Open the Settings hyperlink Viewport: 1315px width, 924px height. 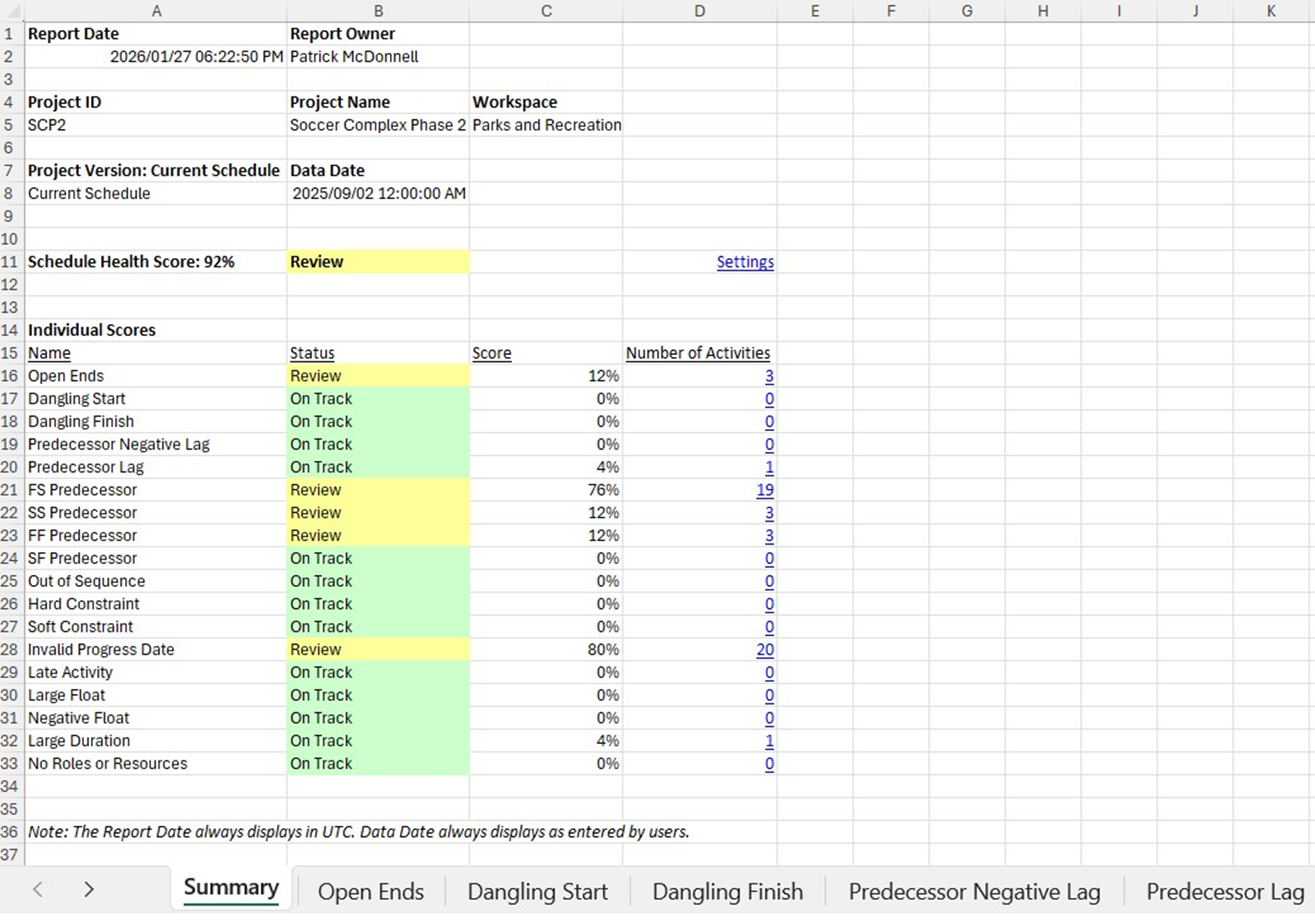coord(744,262)
